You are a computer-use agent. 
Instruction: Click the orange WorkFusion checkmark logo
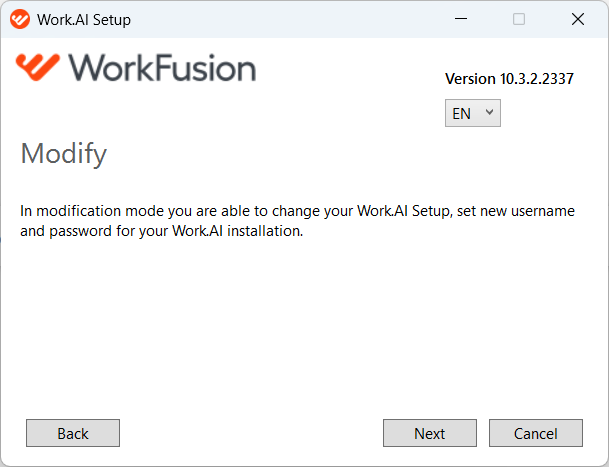(38, 67)
